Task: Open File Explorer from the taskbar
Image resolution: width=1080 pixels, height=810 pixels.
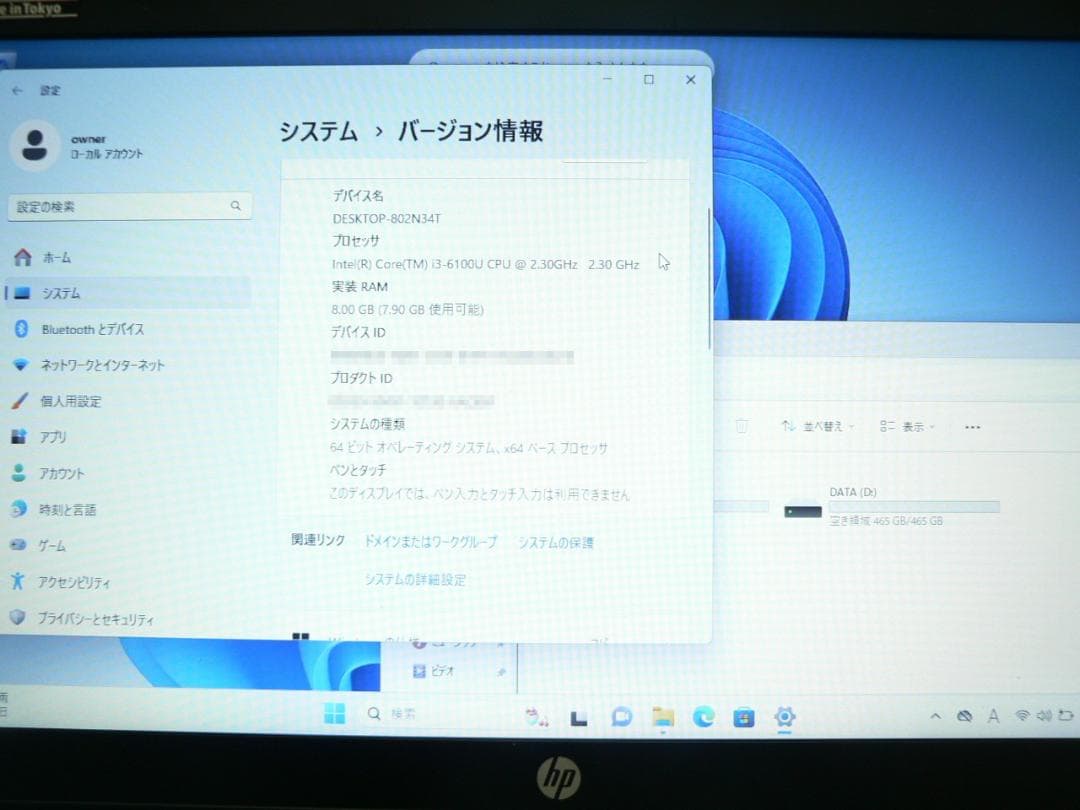Action: (663, 717)
